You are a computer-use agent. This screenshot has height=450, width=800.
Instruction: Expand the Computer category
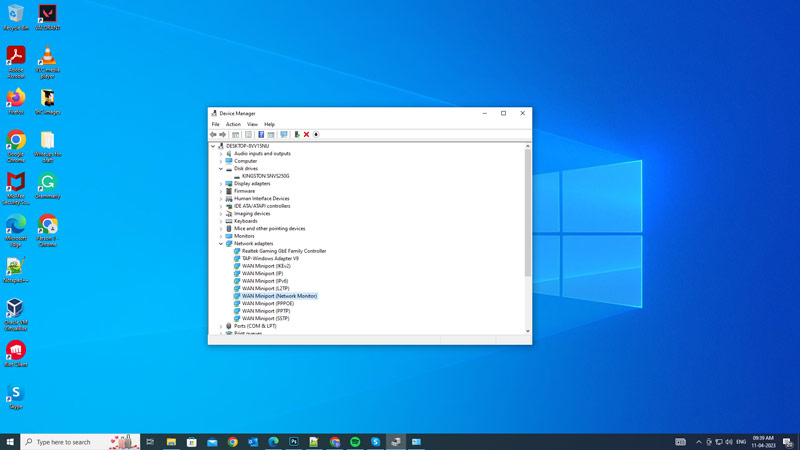[x=221, y=161]
